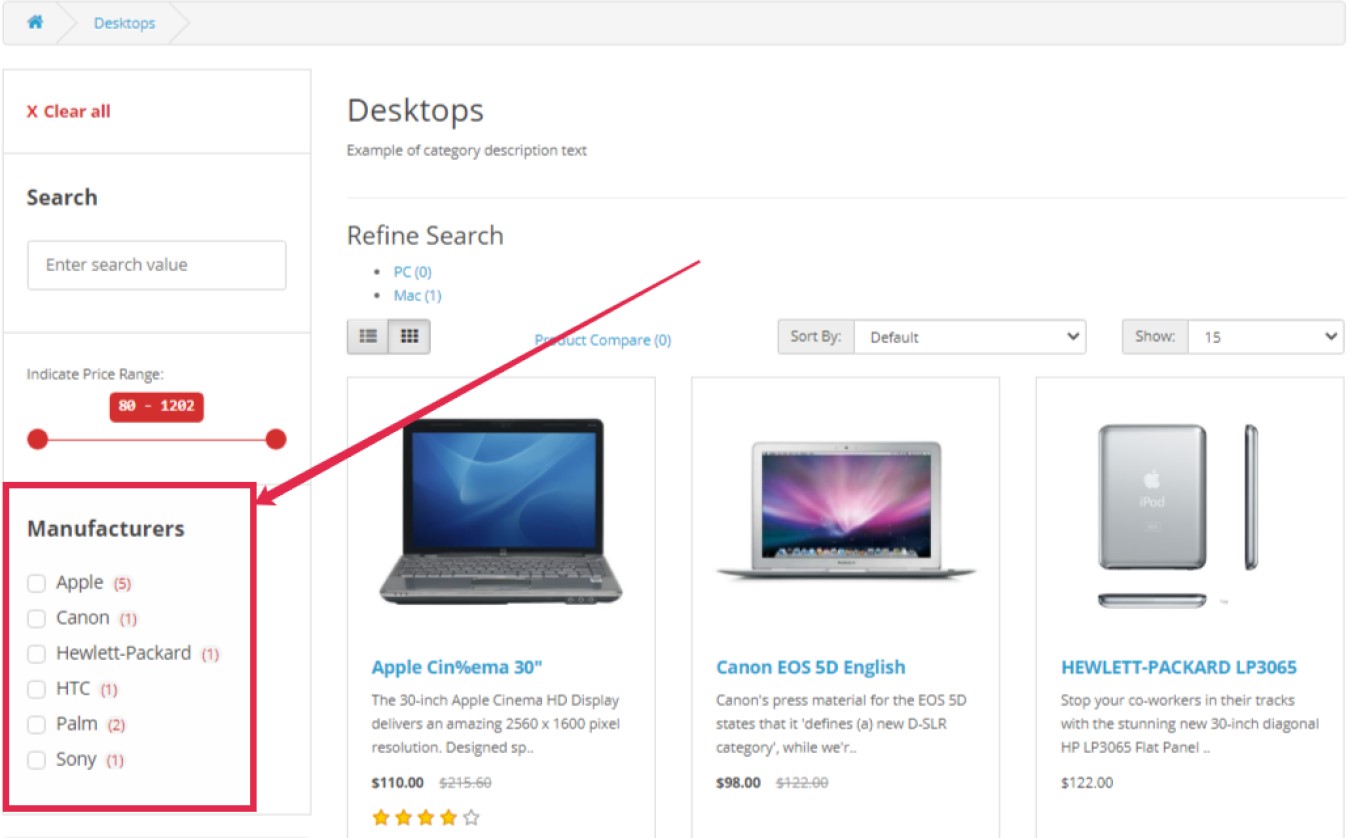1350x838 pixels.
Task: Click the Canon EOS 5D product image
Action: [x=846, y=511]
